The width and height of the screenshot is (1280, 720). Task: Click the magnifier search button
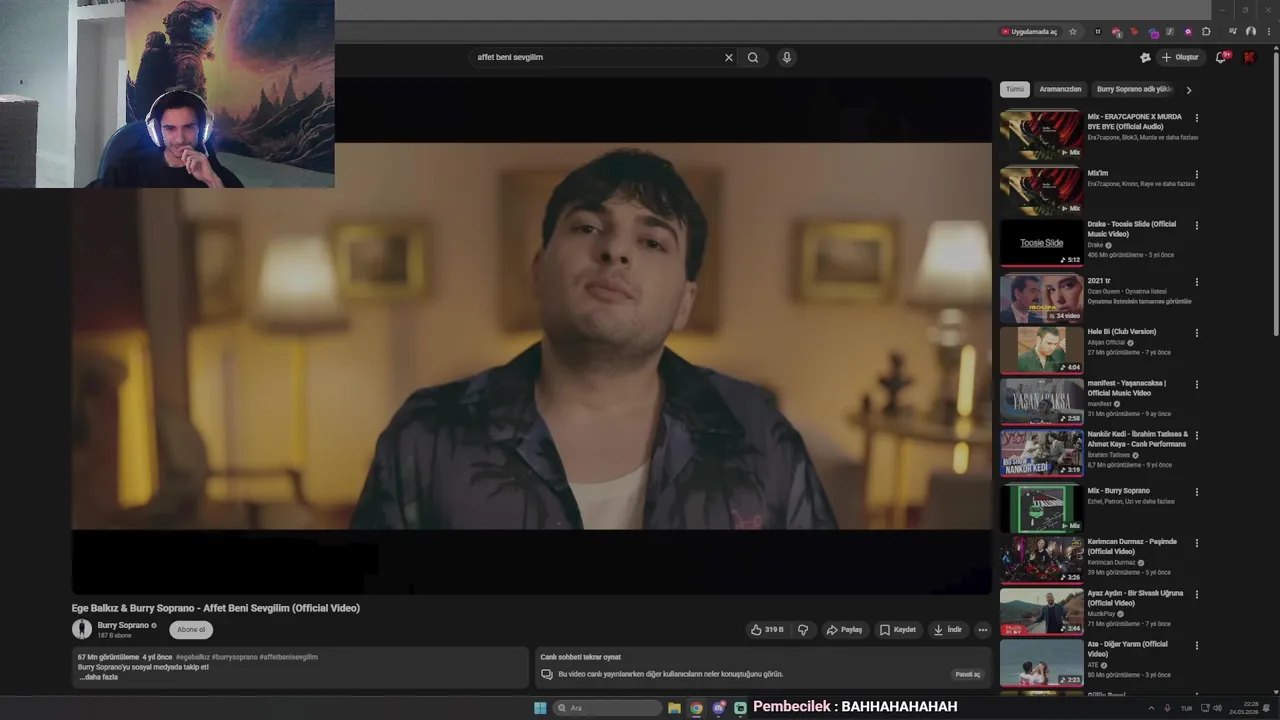click(x=753, y=57)
